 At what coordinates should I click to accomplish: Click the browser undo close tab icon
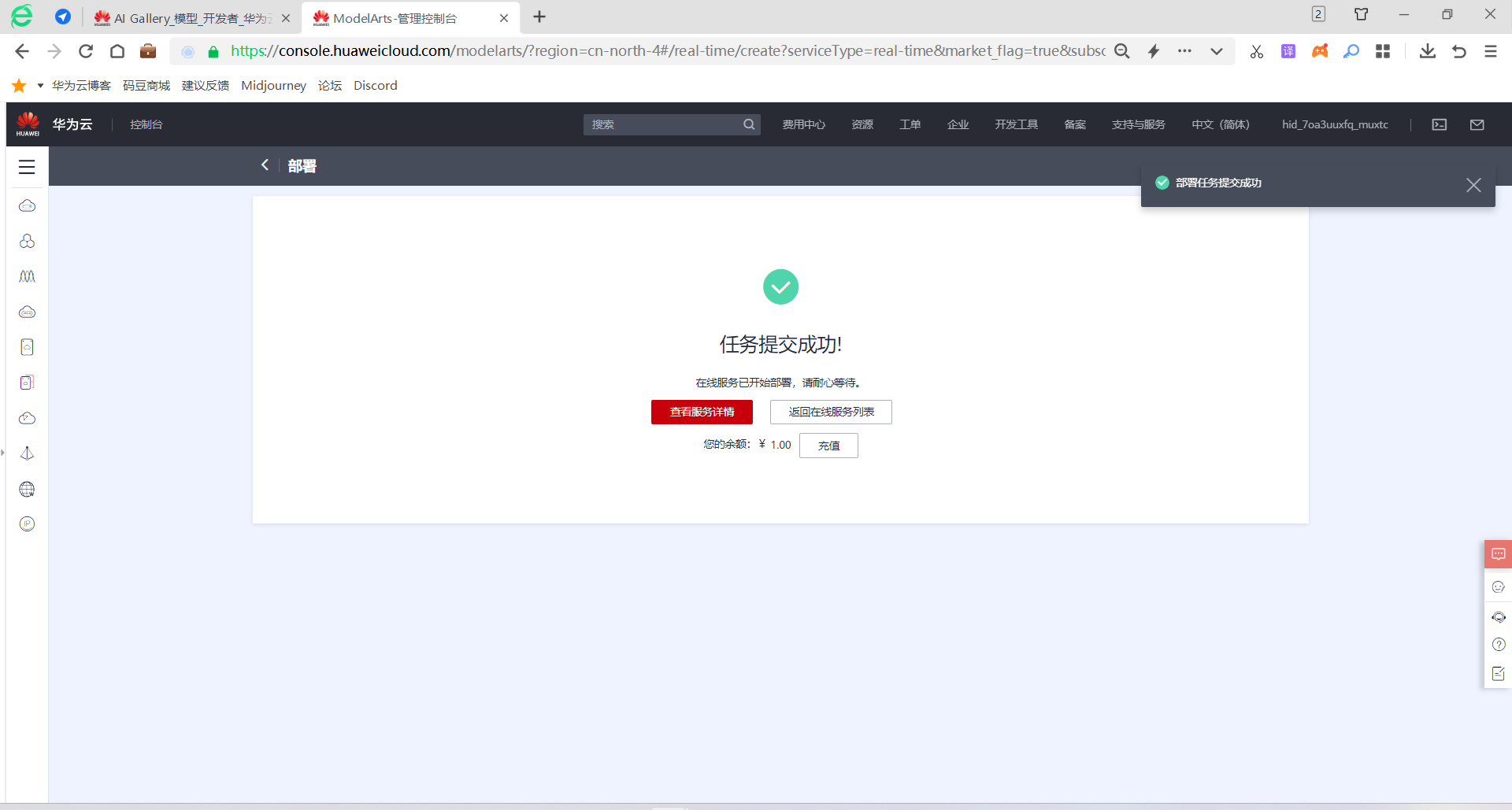tap(1458, 51)
